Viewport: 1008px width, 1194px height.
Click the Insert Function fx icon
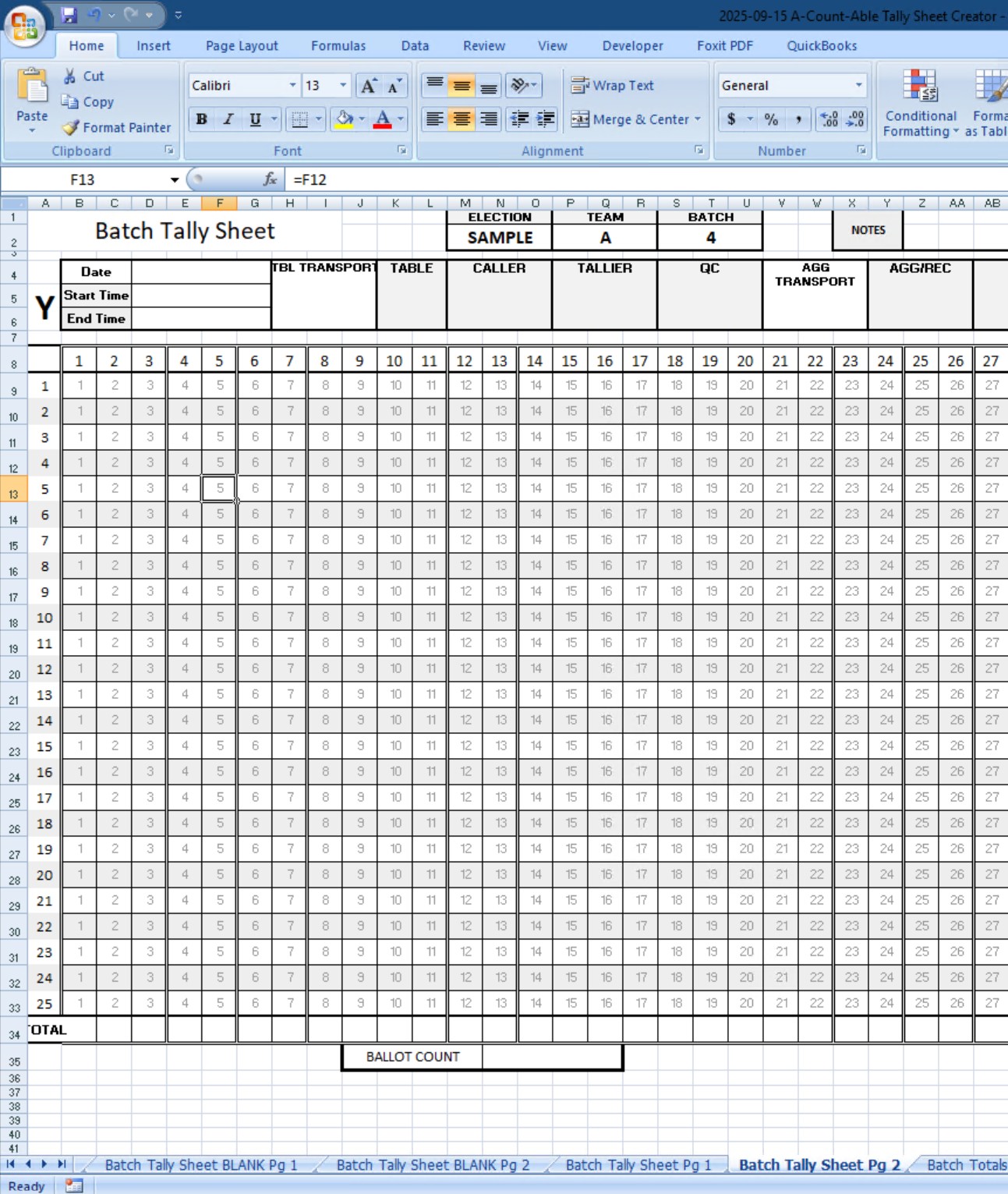point(270,179)
